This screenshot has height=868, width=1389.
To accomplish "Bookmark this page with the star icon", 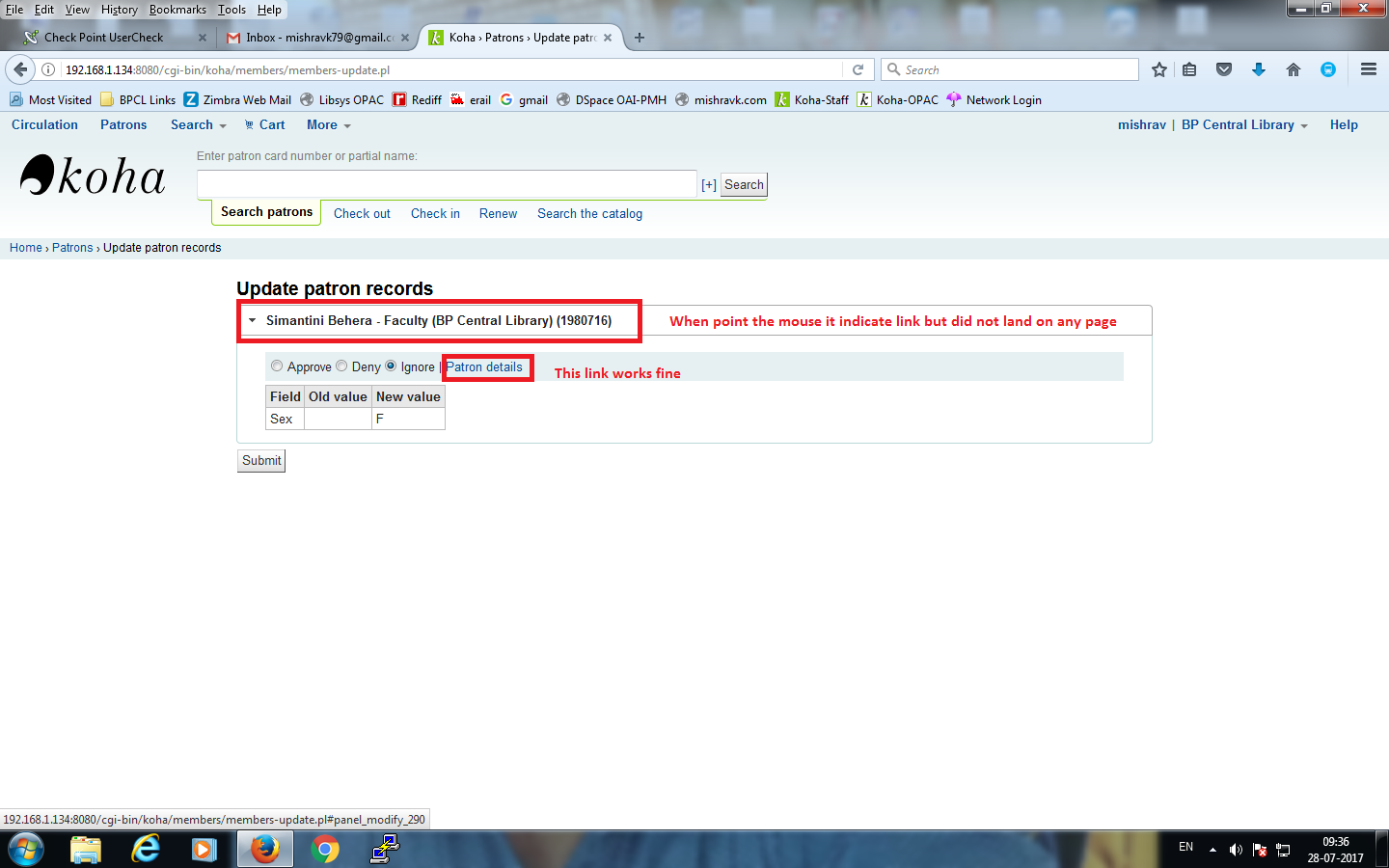I will 1159,69.
